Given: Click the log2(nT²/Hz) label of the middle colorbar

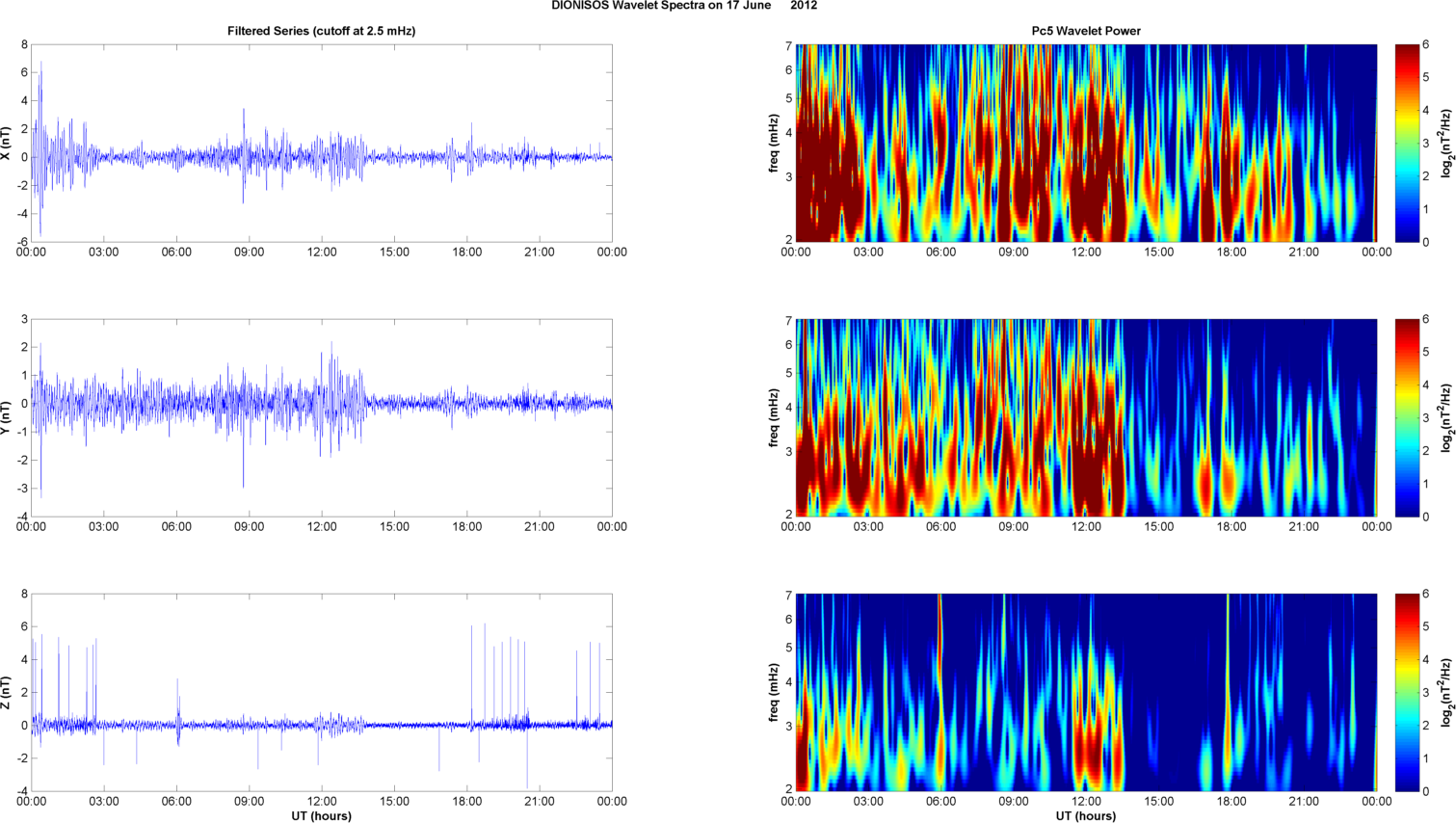Looking at the screenshot, I should [x=1446, y=417].
